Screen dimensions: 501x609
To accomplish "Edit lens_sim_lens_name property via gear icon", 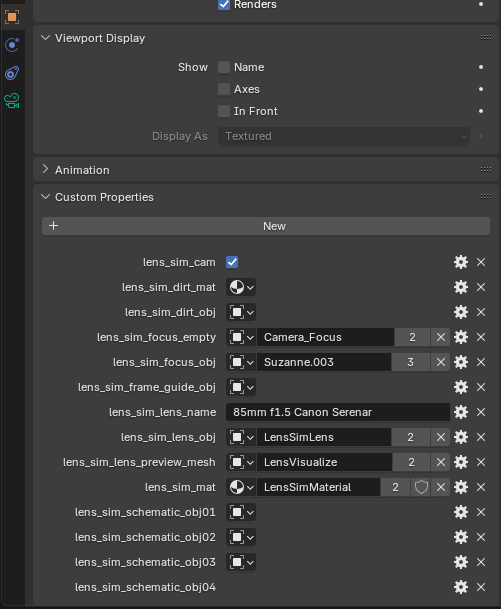I will point(461,412).
